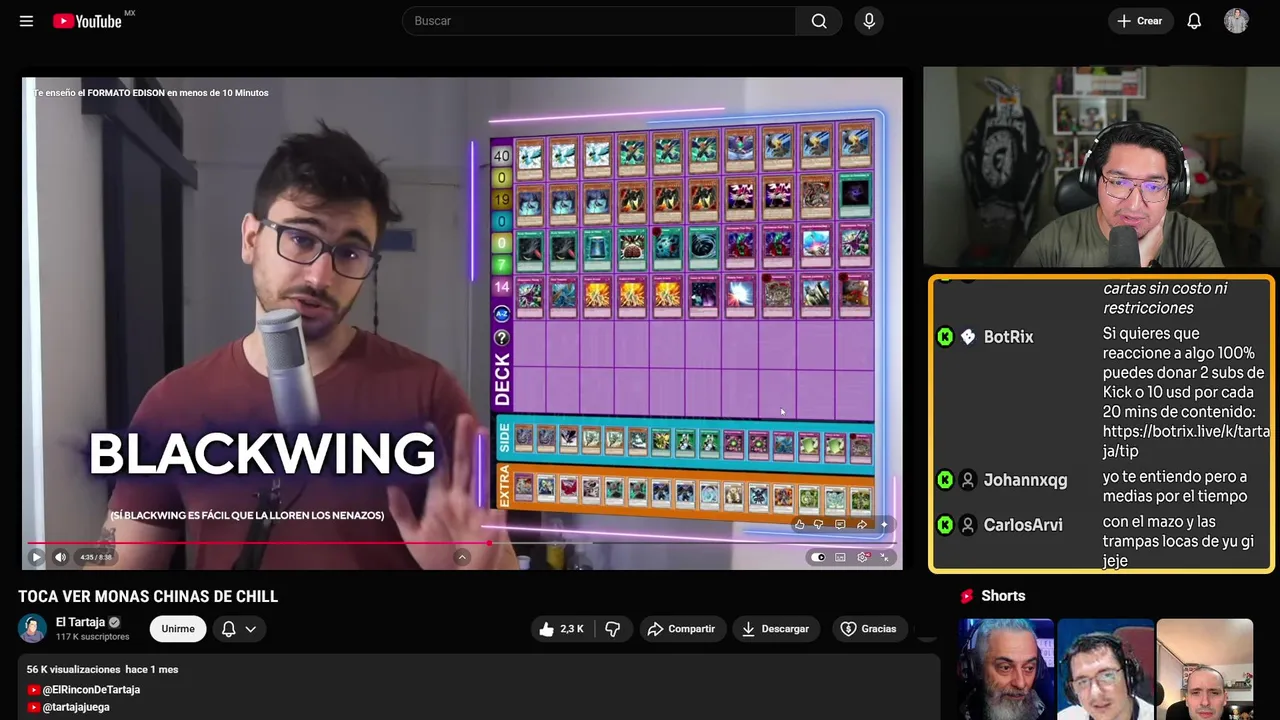Screen dimensions: 1280x720
Task: Click green Kick badge beside BotRix
Action: [x=945, y=337]
